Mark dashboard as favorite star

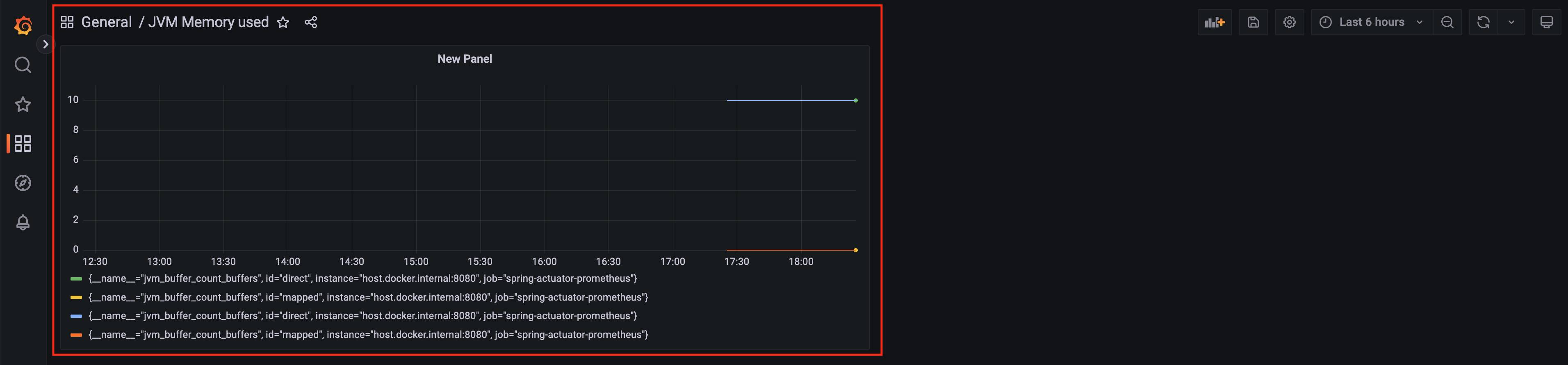coord(283,23)
